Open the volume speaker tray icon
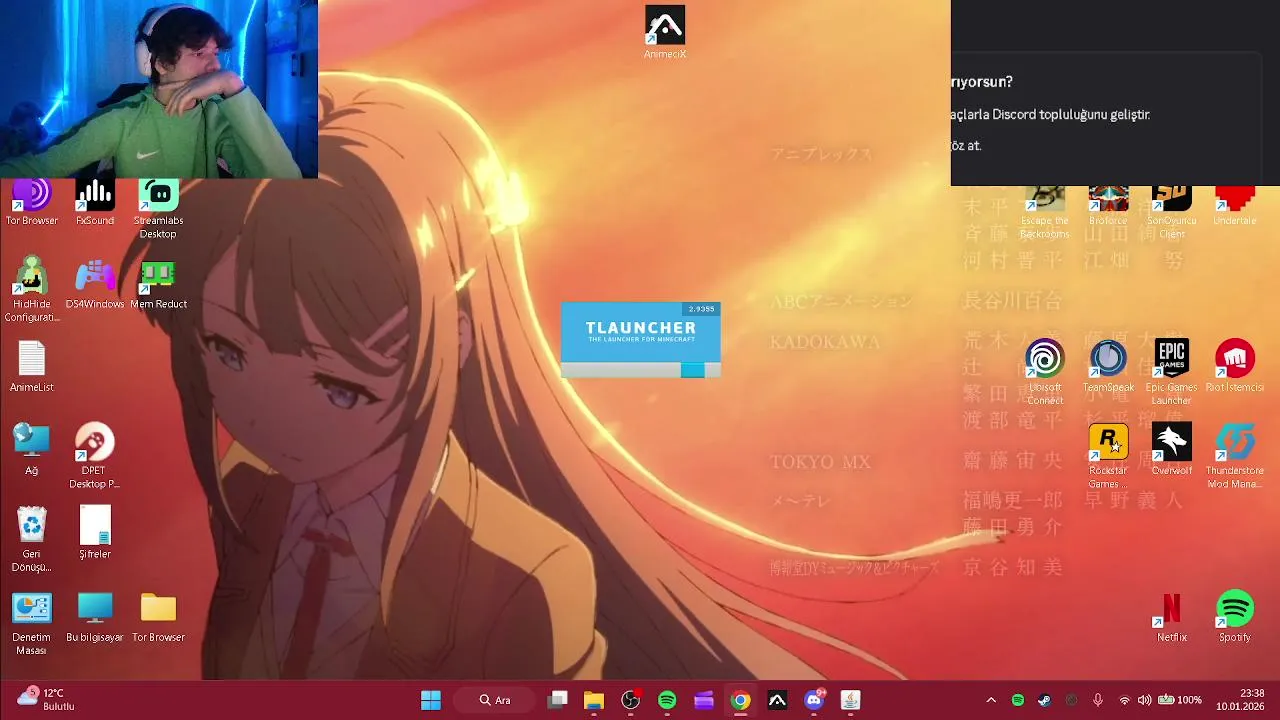The image size is (1280, 720). pos(1145,700)
